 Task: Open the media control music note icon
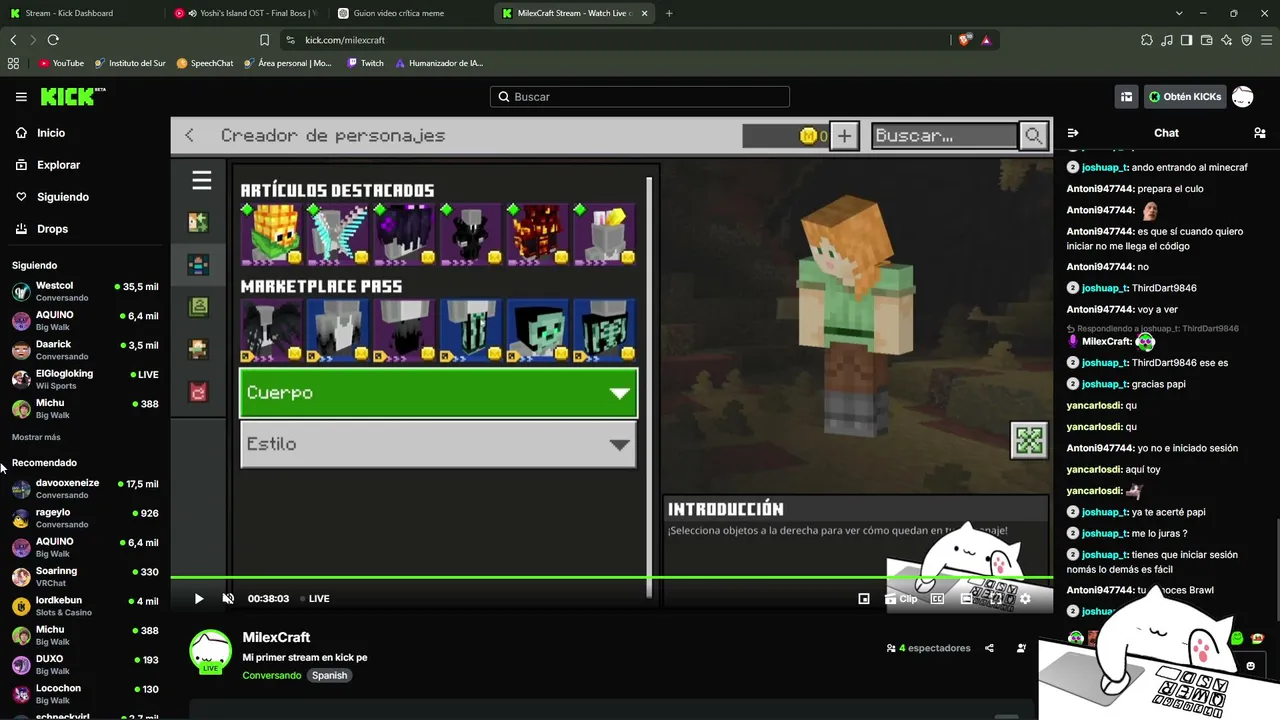click(1167, 40)
